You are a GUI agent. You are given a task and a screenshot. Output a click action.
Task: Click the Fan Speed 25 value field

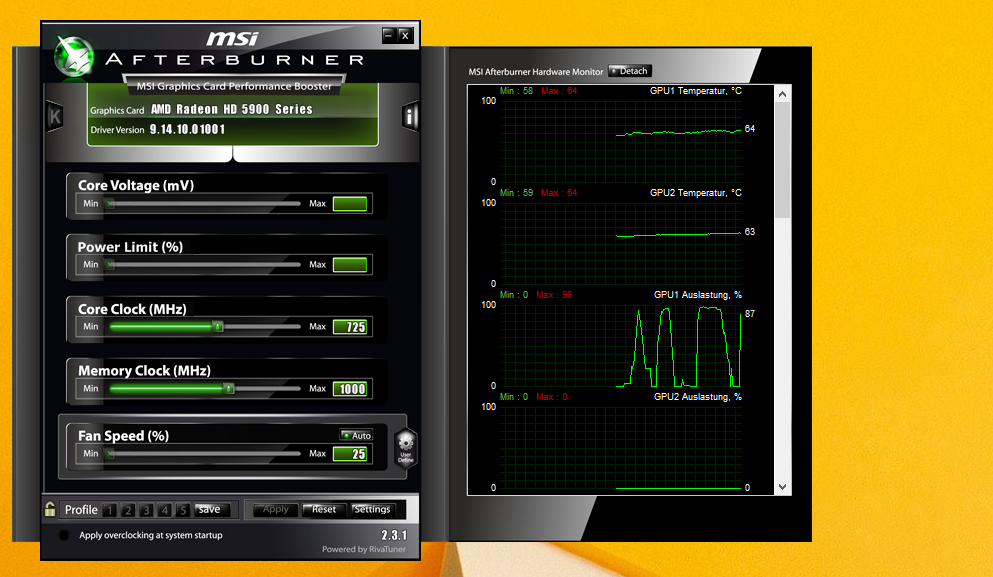pos(350,453)
